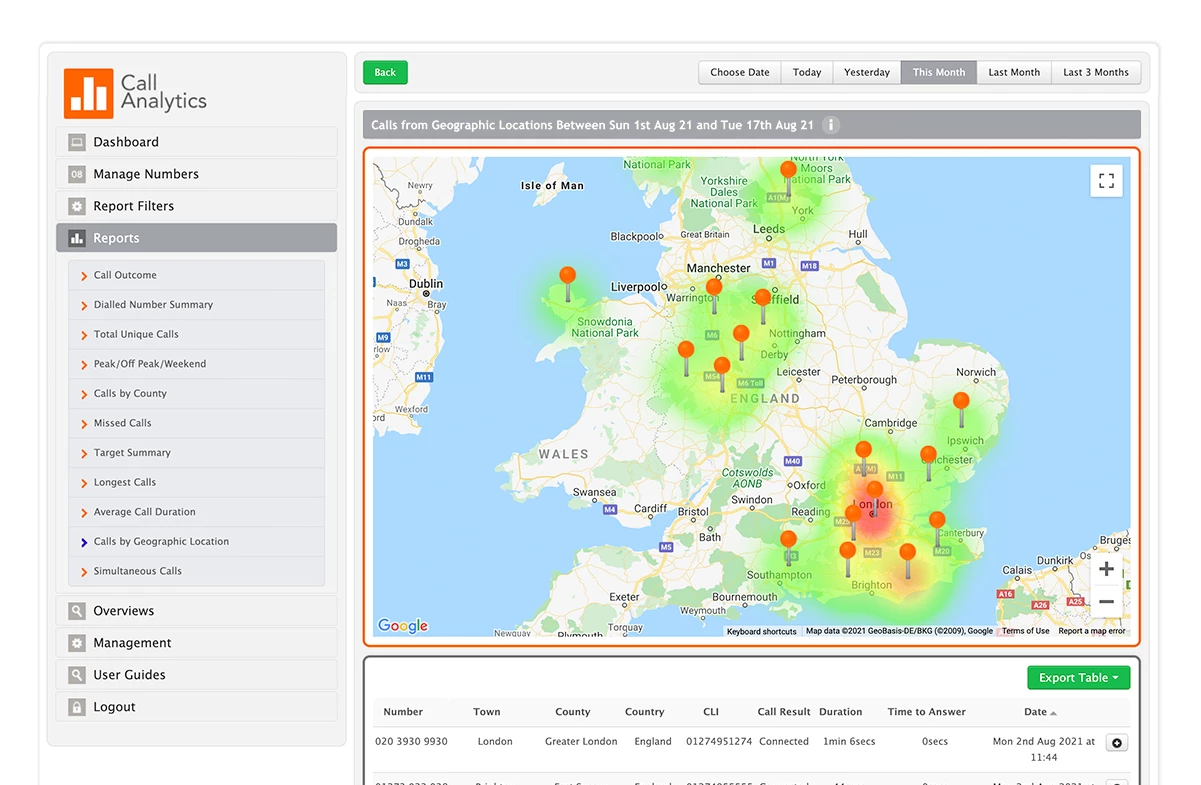Select the Manage Numbers '08' icon

(x=77, y=173)
